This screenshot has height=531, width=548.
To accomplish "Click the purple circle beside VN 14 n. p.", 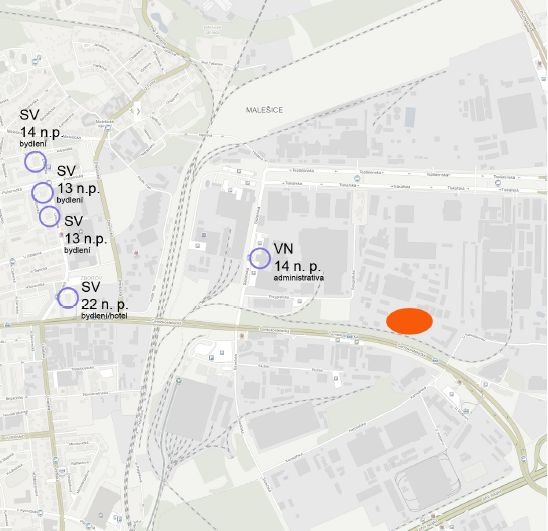I will tap(260, 258).
